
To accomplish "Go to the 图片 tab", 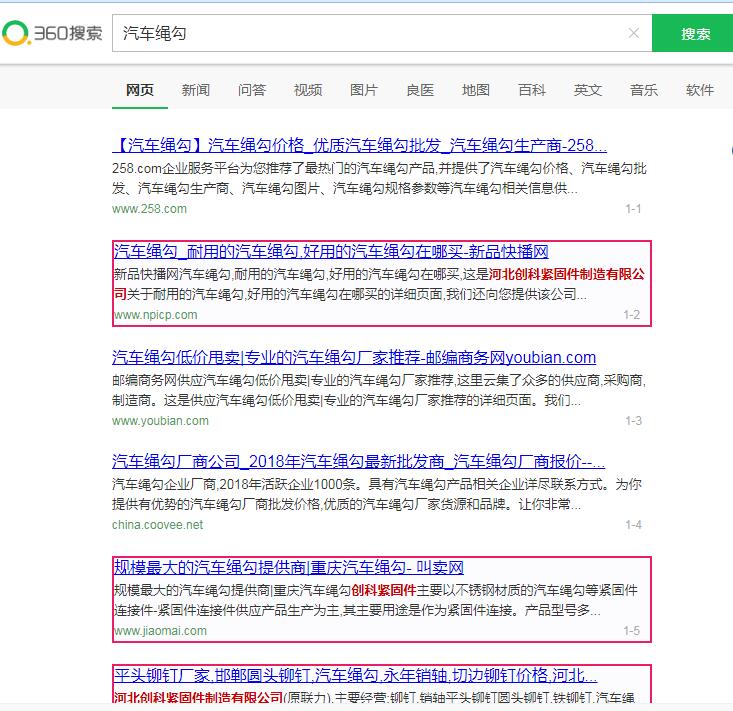I will tap(364, 90).
